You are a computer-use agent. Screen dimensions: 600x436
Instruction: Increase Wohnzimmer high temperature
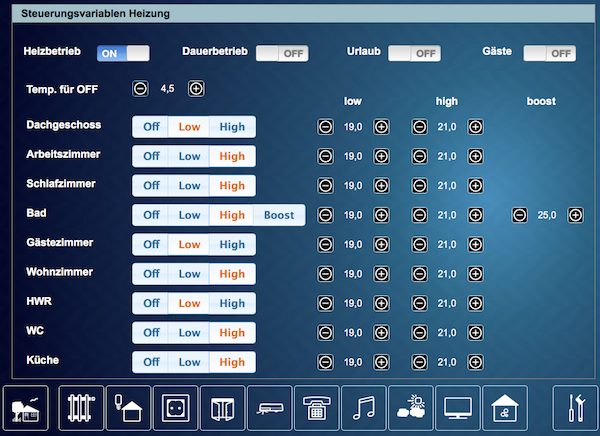click(x=475, y=274)
